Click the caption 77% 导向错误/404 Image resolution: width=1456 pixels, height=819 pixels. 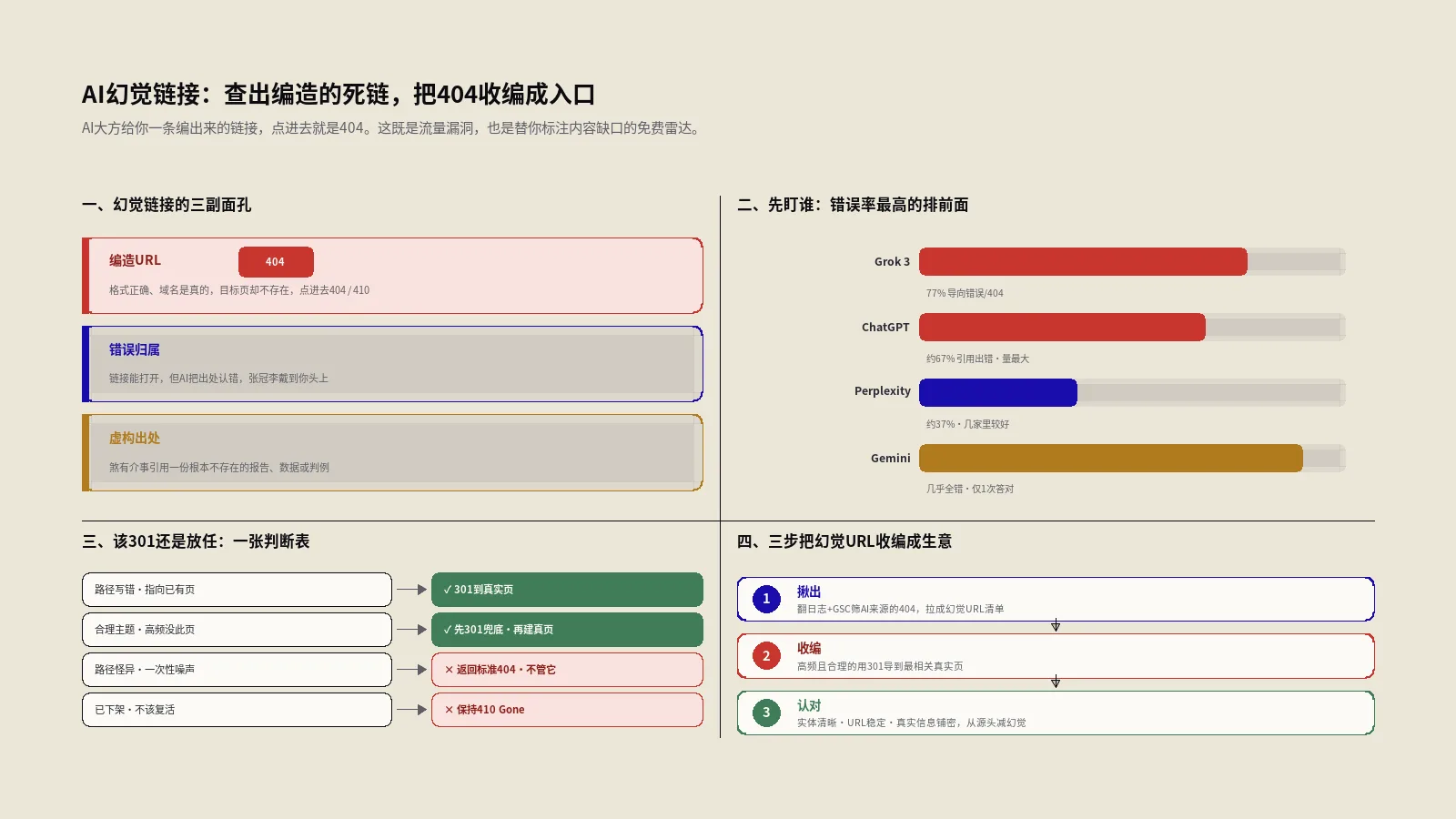(x=965, y=293)
